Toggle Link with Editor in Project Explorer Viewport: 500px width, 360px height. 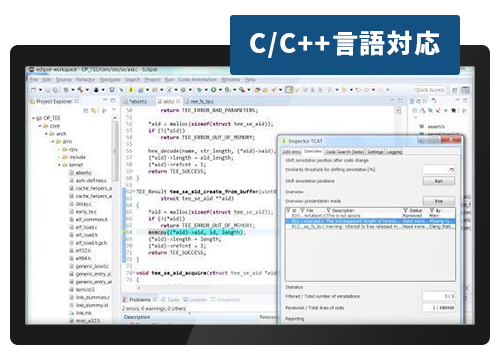pyautogui.click(x=94, y=110)
